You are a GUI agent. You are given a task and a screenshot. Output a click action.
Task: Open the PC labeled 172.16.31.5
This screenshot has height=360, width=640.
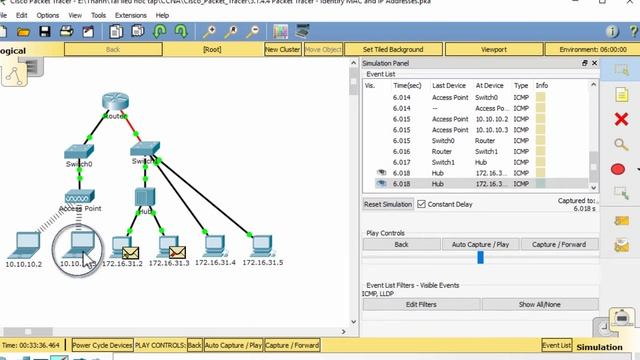tap(262, 246)
